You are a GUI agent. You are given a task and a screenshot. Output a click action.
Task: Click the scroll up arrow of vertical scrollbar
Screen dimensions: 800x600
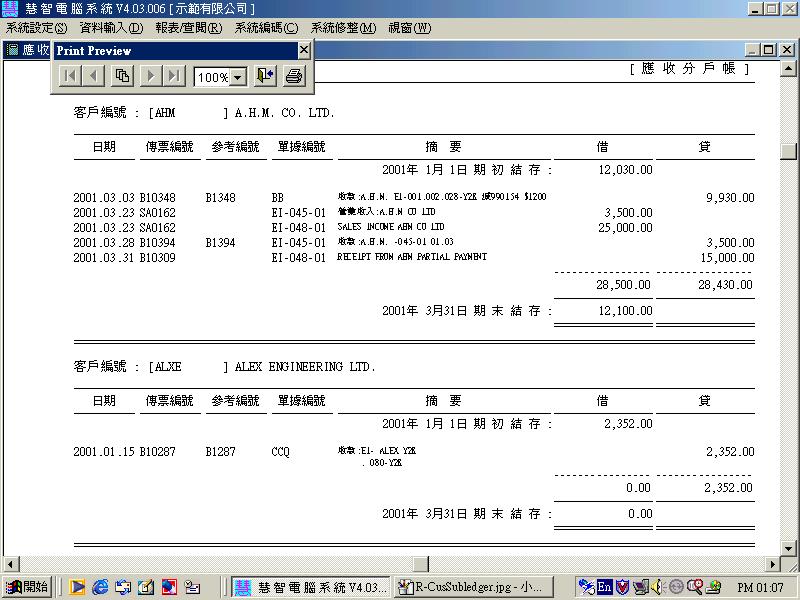click(789, 68)
